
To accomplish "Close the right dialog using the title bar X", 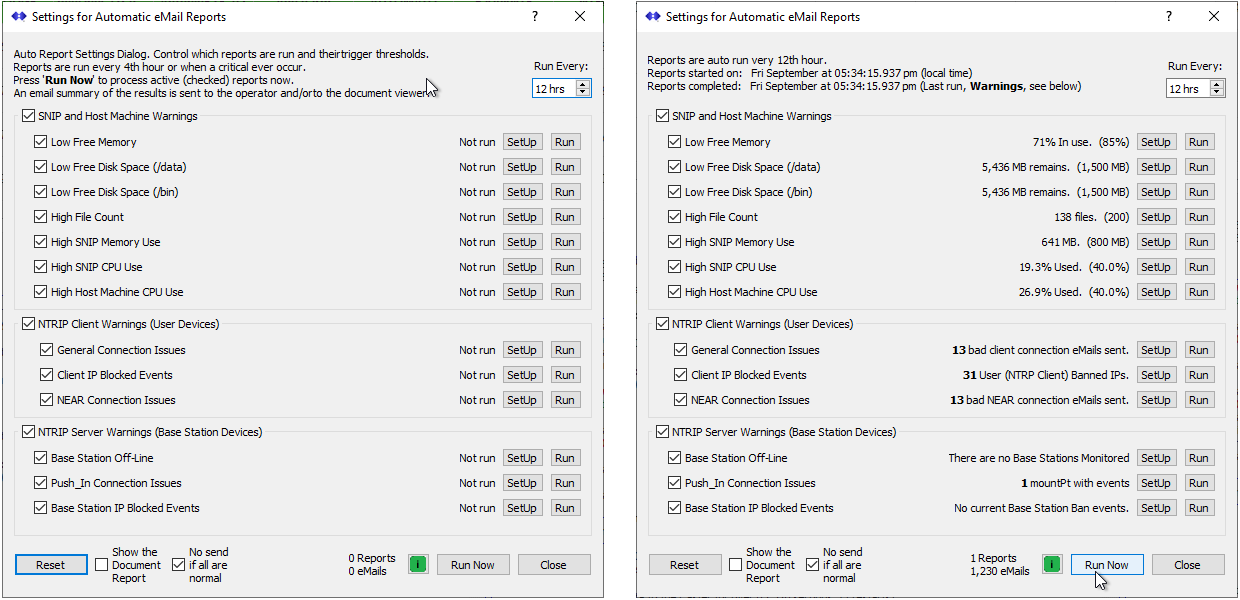I will click(1214, 17).
